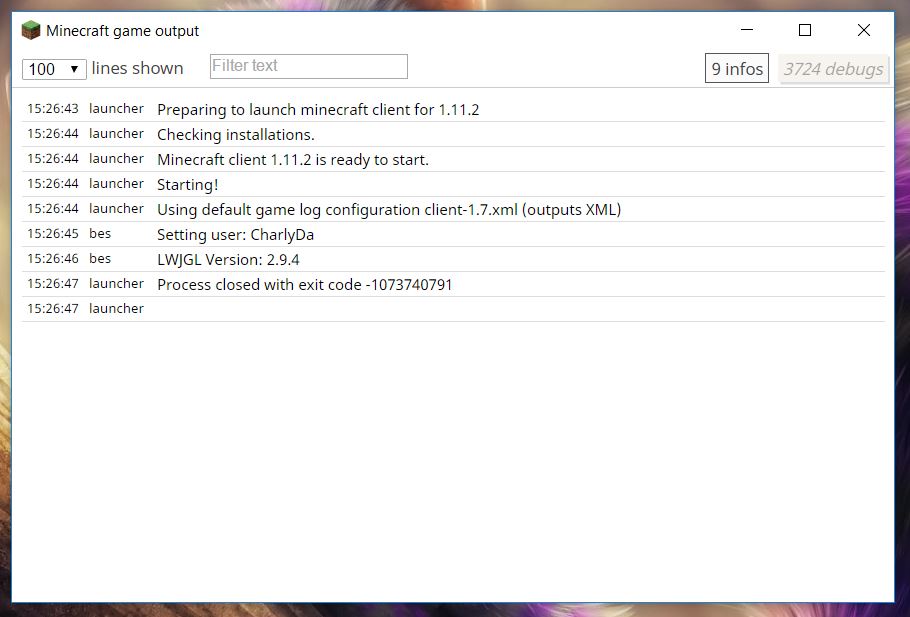Open the lines shown dropdown
910x617 pixels.
pos(54,69)
